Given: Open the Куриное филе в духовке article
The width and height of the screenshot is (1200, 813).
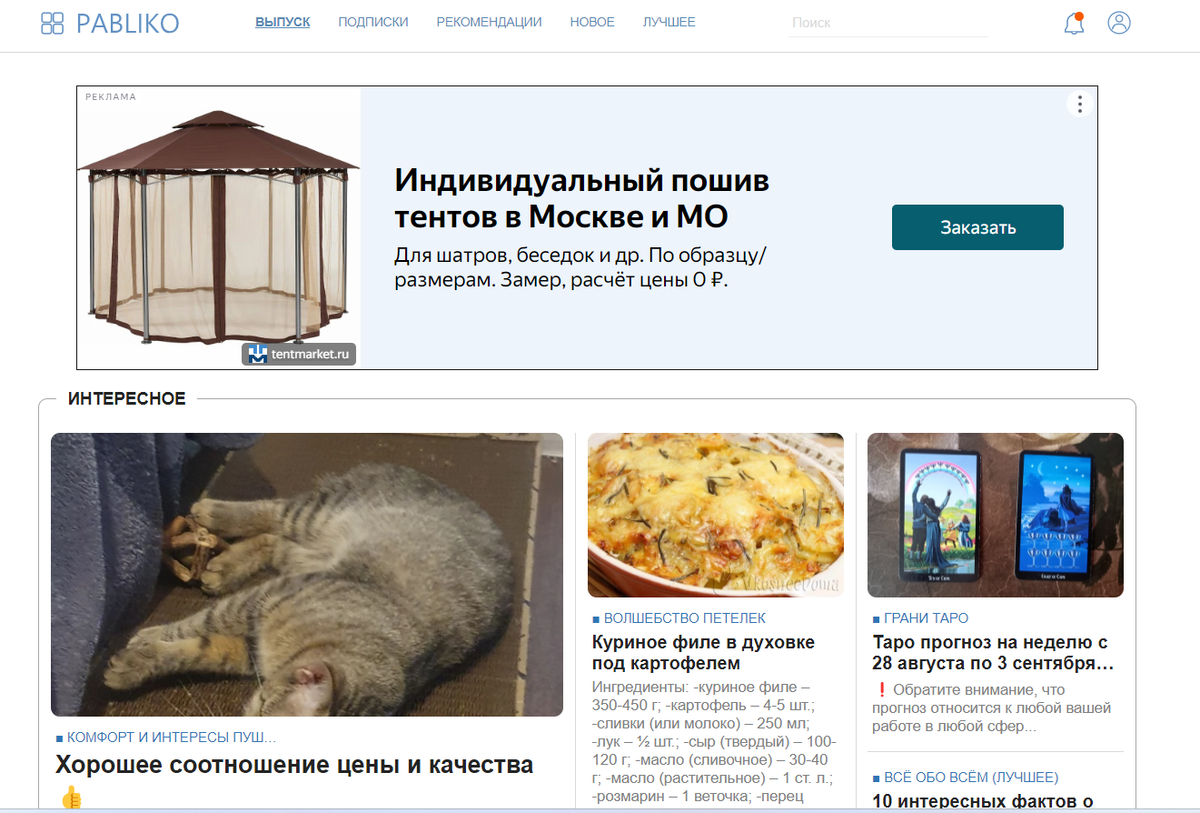Looking at the screenshot, I should pos(703,652).
